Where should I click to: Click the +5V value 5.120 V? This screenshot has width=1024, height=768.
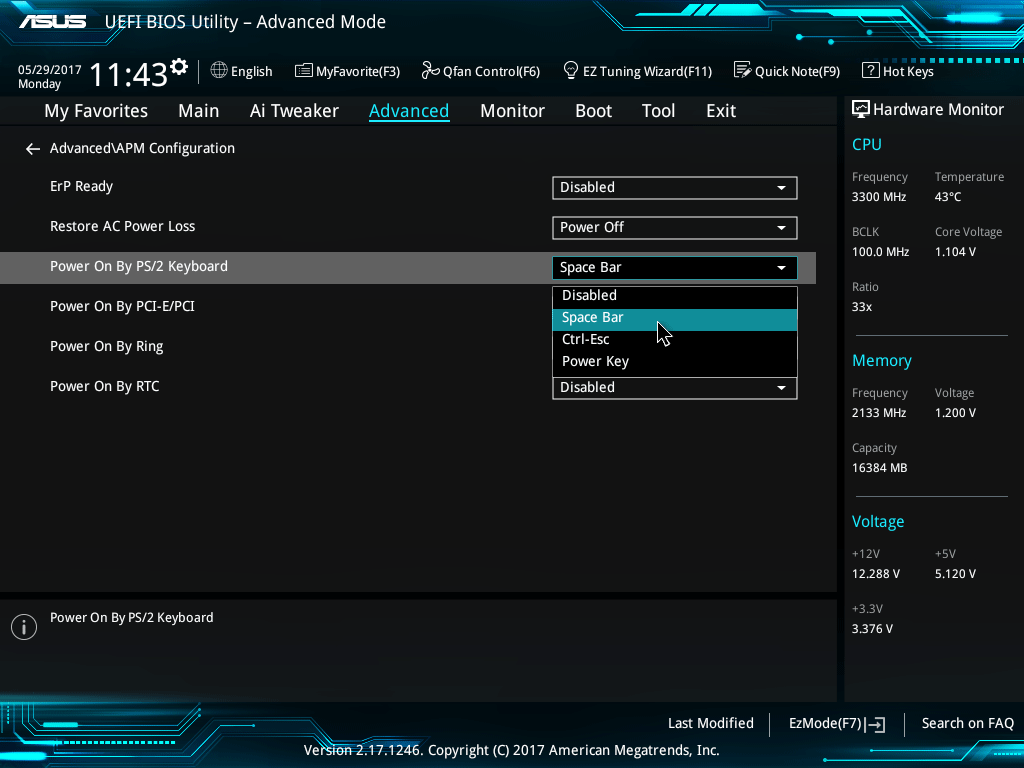coord(955,574)
